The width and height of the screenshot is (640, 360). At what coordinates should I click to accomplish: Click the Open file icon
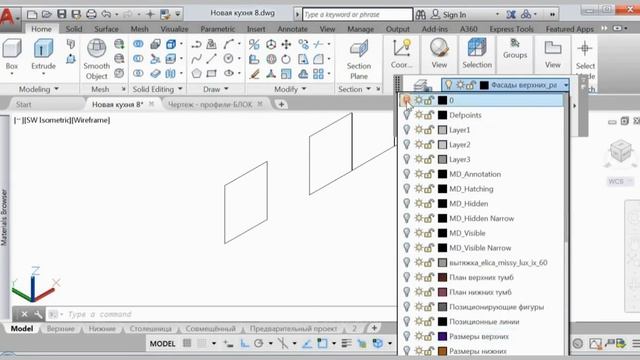pos(47,14)
